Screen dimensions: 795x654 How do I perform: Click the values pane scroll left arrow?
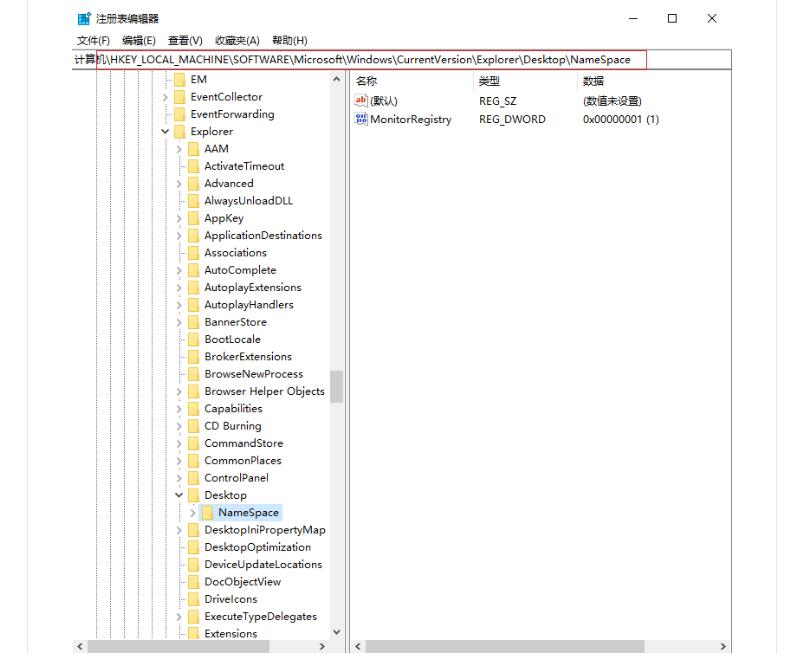[x=357, y=646]
